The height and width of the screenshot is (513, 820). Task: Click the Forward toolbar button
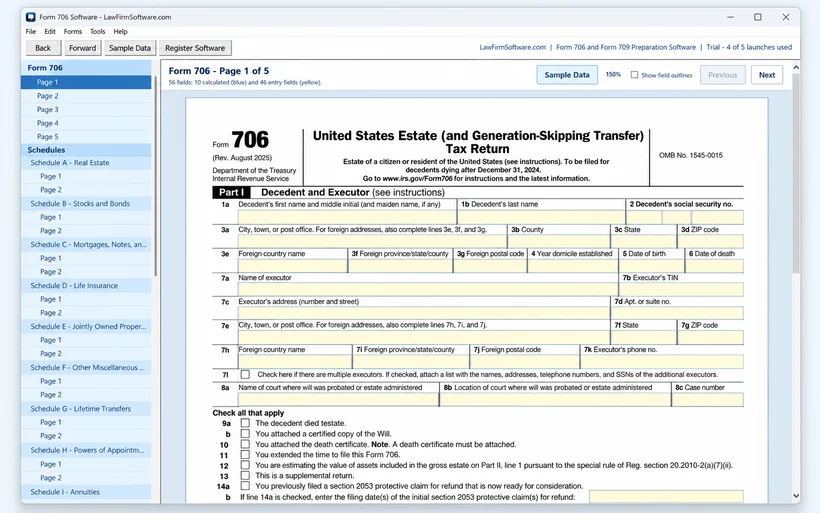point(83,48)
